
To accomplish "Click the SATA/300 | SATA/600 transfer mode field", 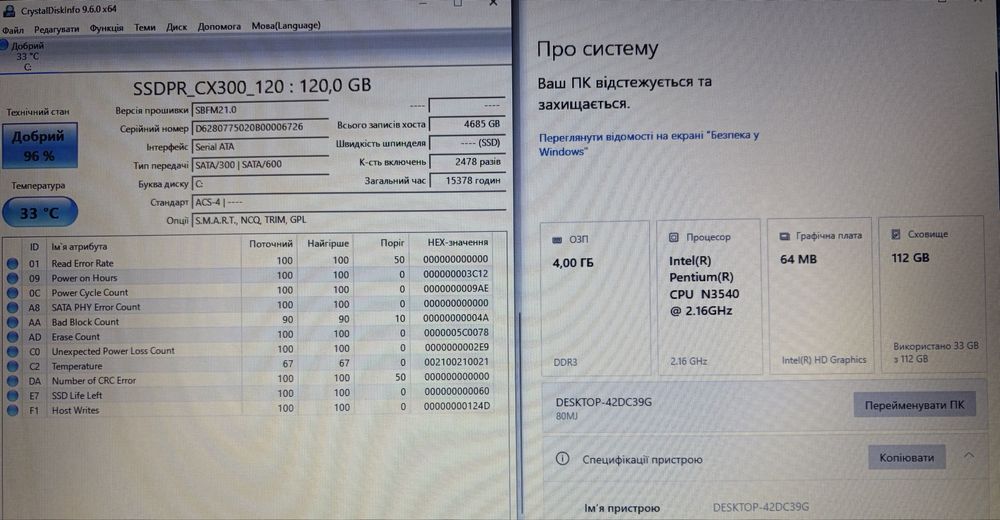I will click(260, 165).
